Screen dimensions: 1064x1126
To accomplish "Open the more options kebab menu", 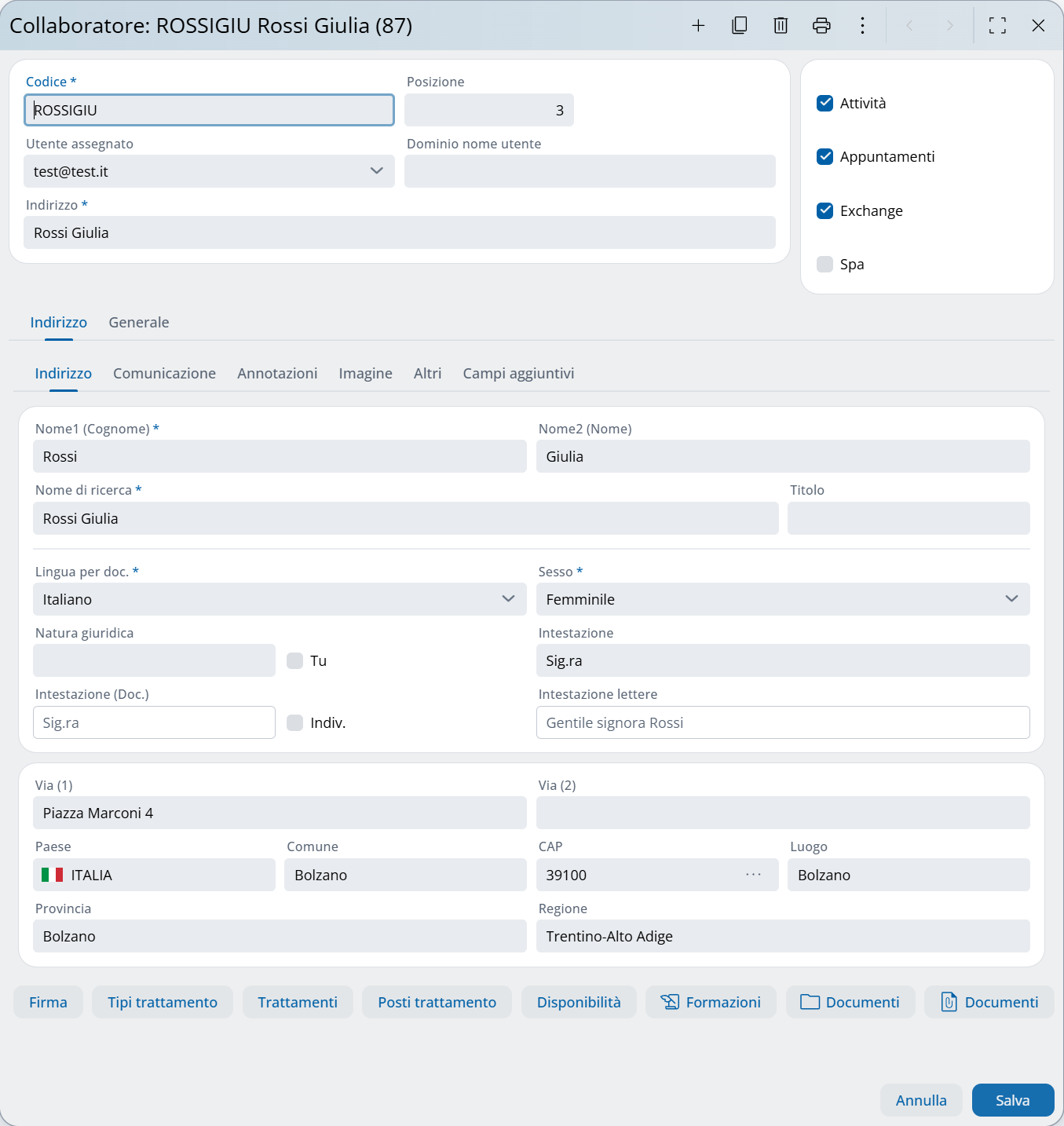I will (x=862, y=25).
